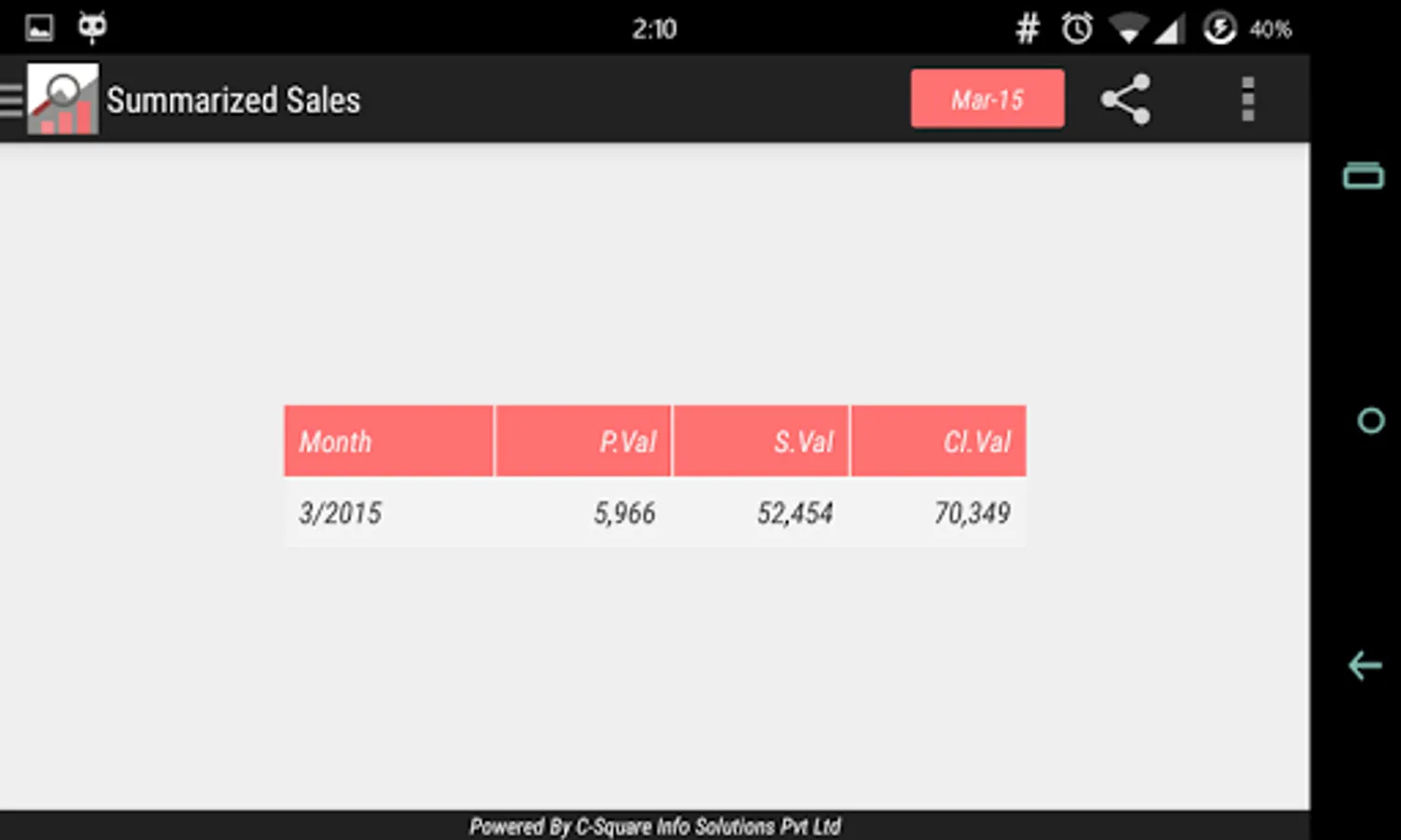This screenshot has width=1401, height=840.
Task: Open the three-dot overflow menu
Action: point(1247,99)
